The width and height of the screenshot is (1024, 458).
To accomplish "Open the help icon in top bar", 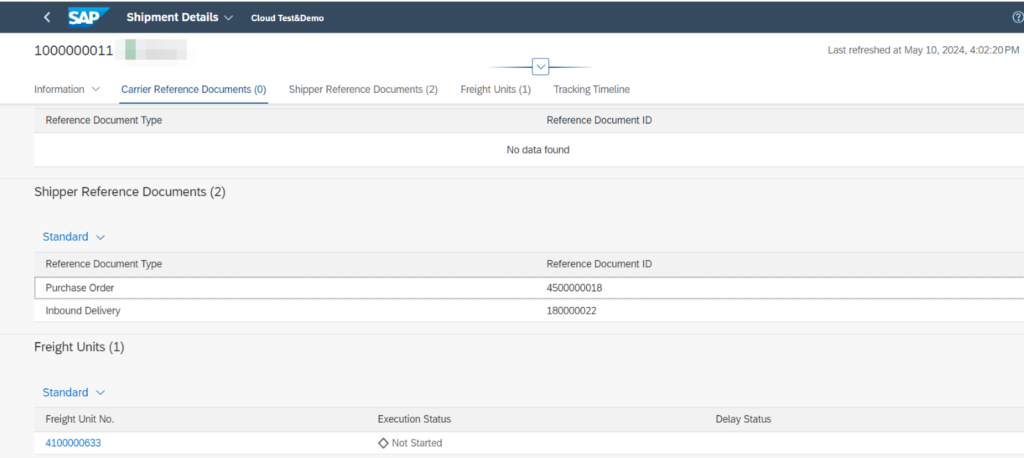I will [x=1017, y=17].
